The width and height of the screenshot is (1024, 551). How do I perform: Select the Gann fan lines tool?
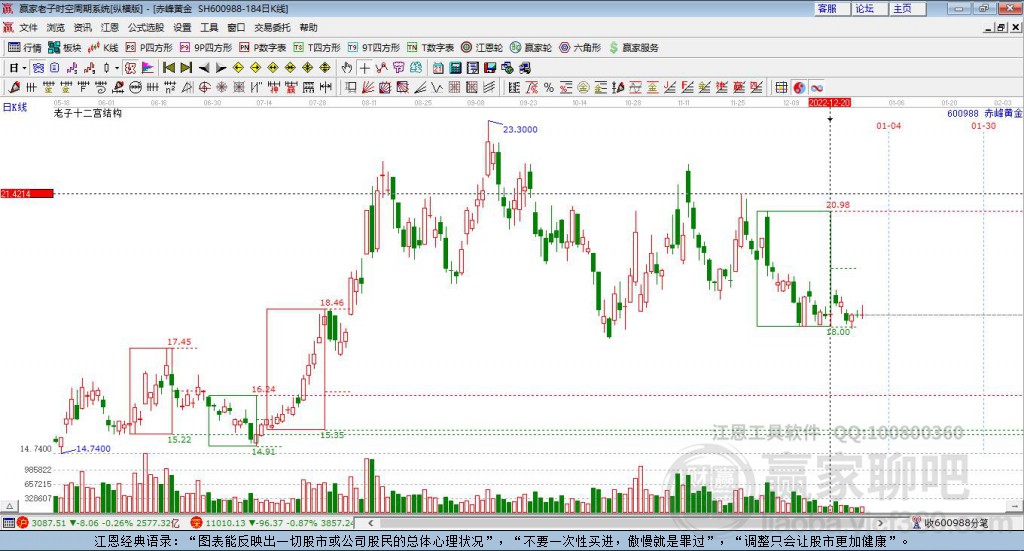point(368,87)
